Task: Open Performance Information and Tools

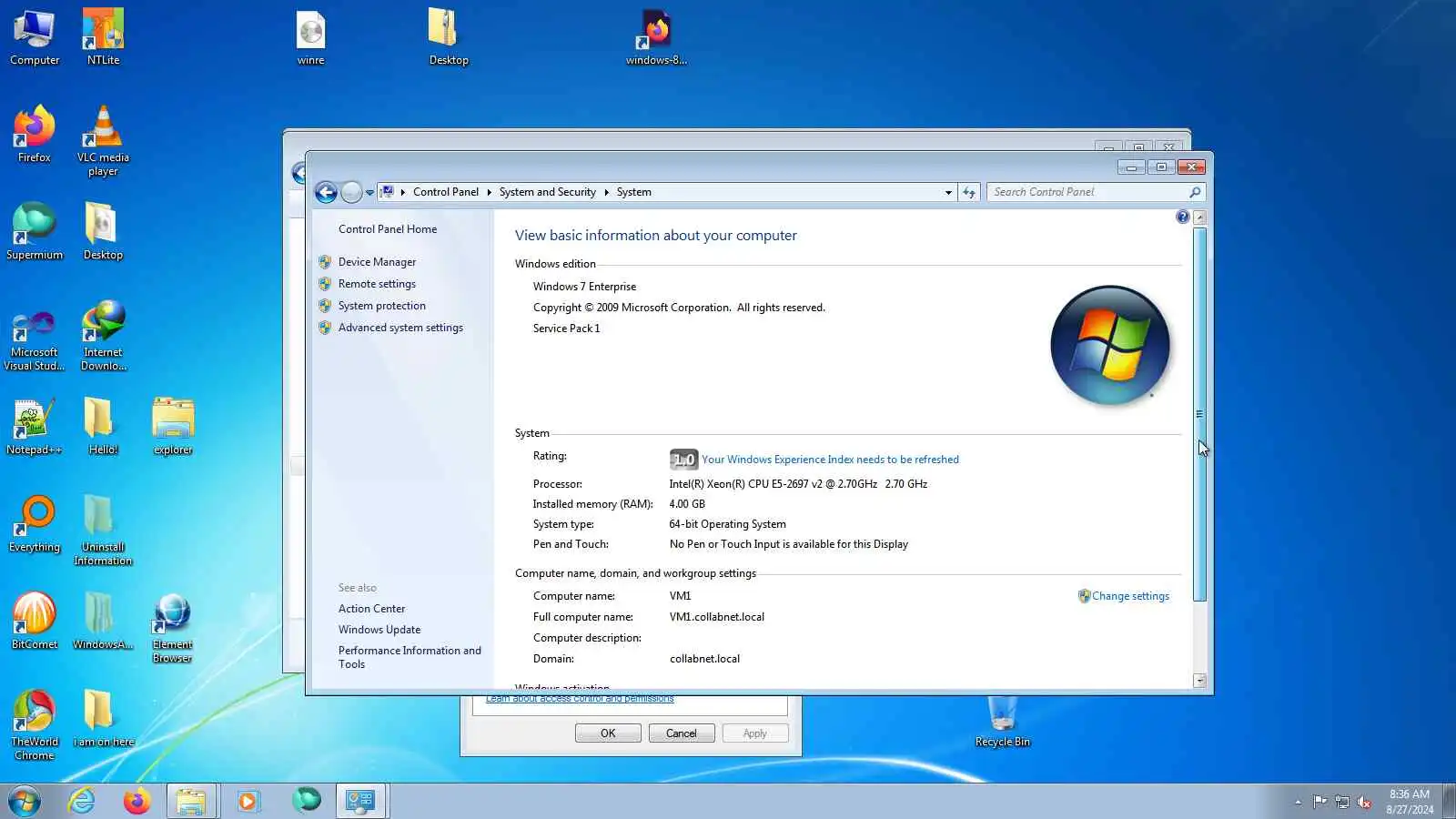Action: (x=409, y=657)
